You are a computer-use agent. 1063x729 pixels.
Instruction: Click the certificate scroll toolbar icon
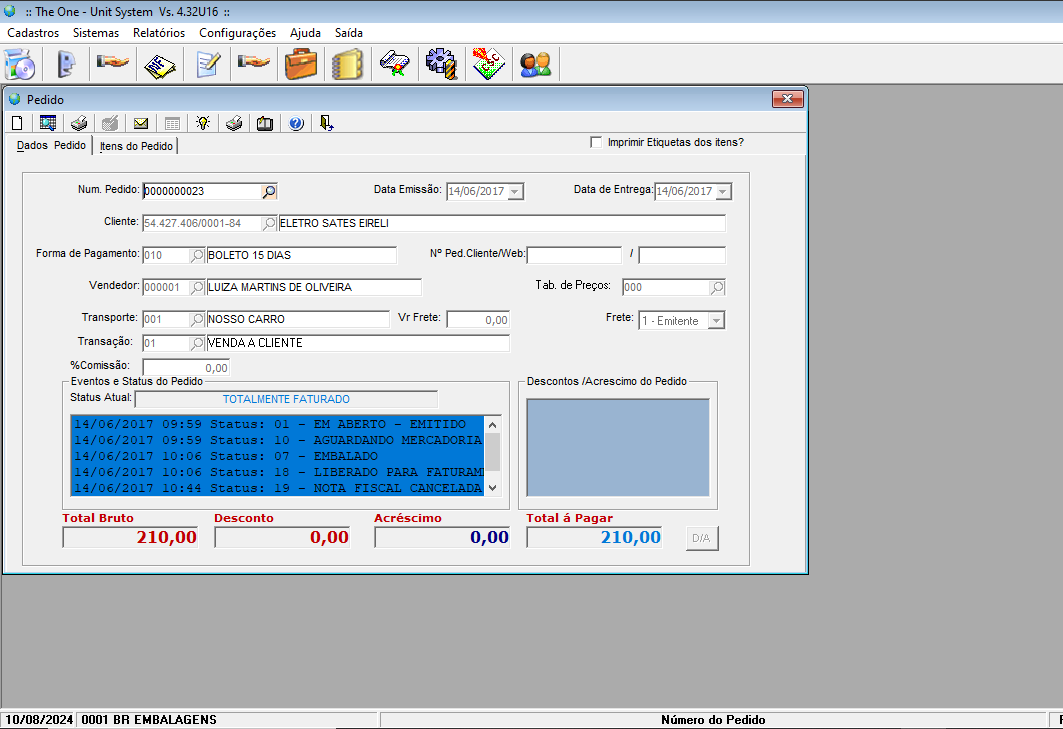(395, 64)
